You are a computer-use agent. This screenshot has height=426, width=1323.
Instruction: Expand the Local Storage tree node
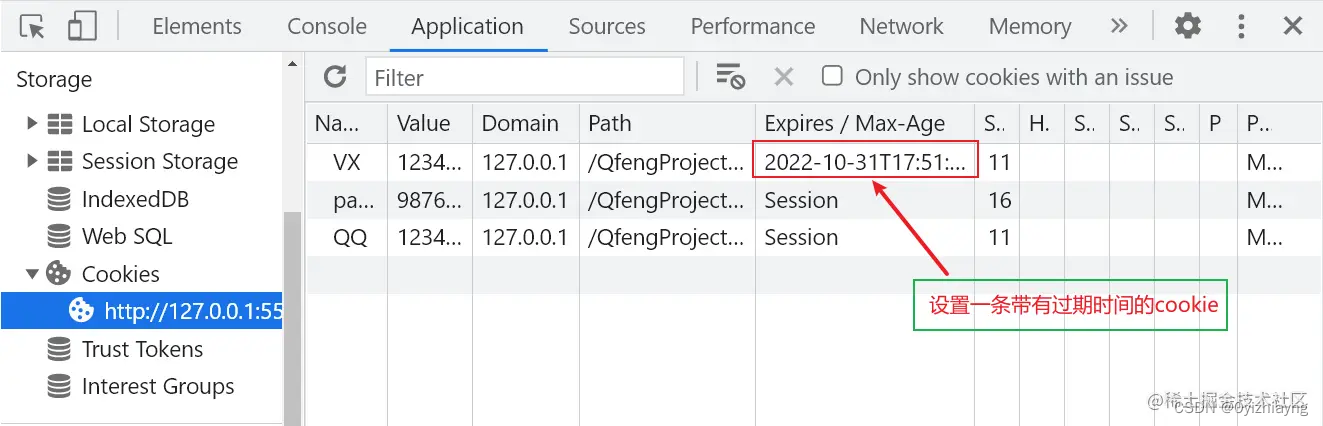tap(32, 123)
